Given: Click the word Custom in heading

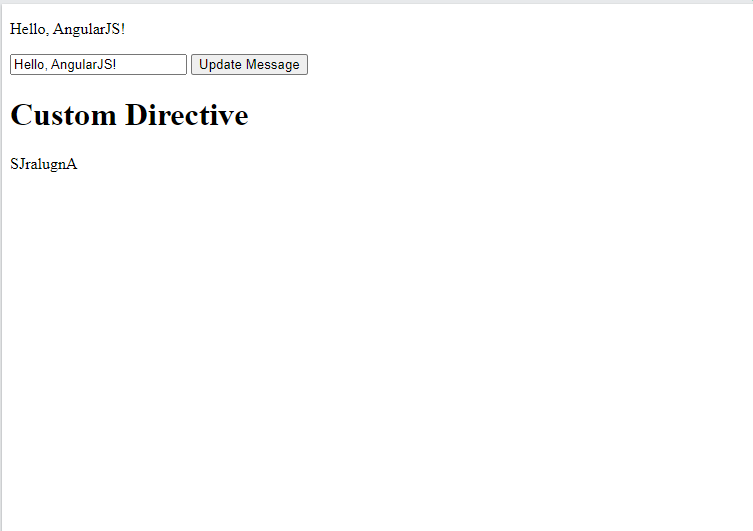Looking at the screenshot, I should tap(63, 116).
